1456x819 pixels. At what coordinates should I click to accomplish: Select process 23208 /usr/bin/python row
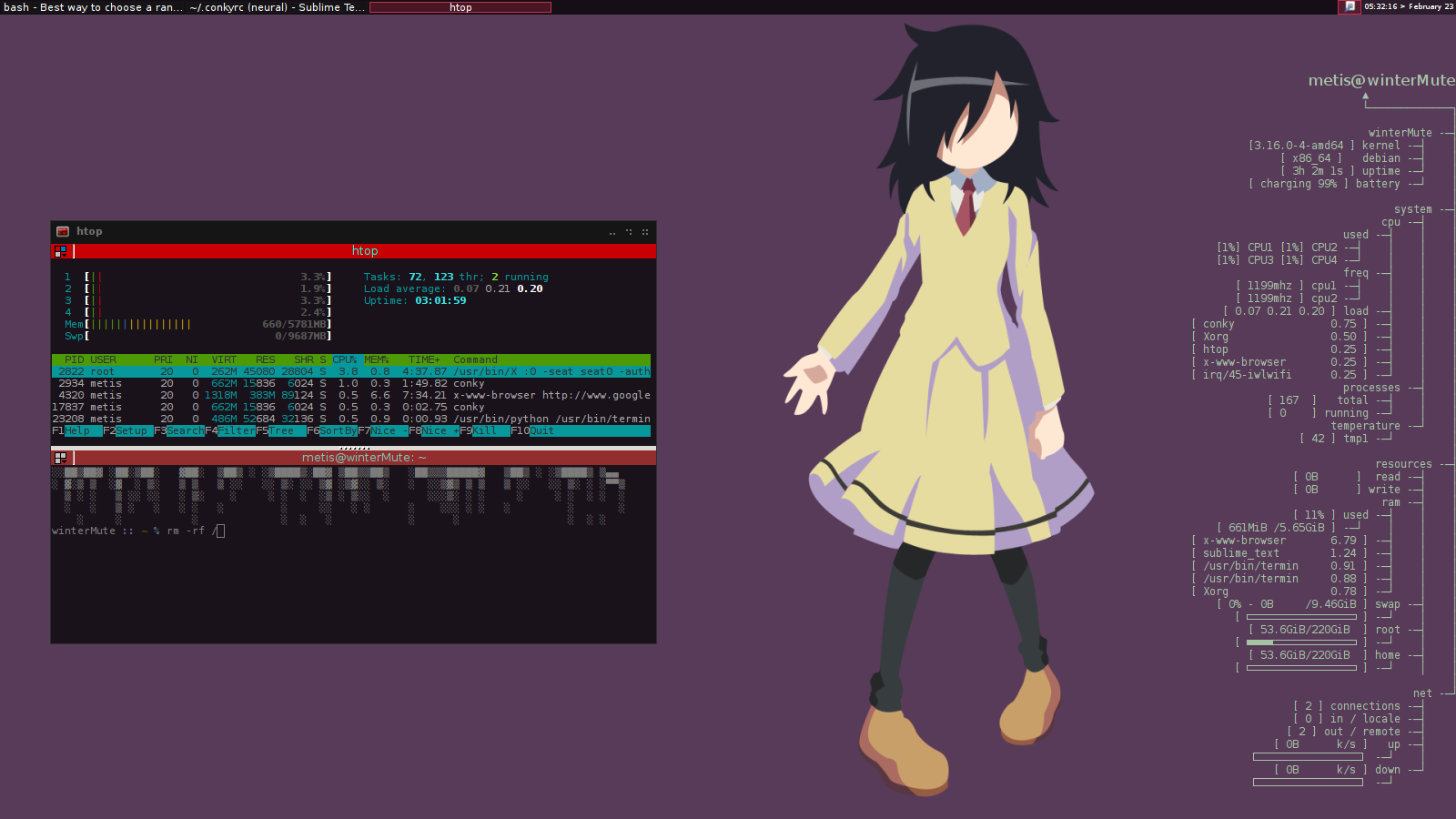(351, 419)
